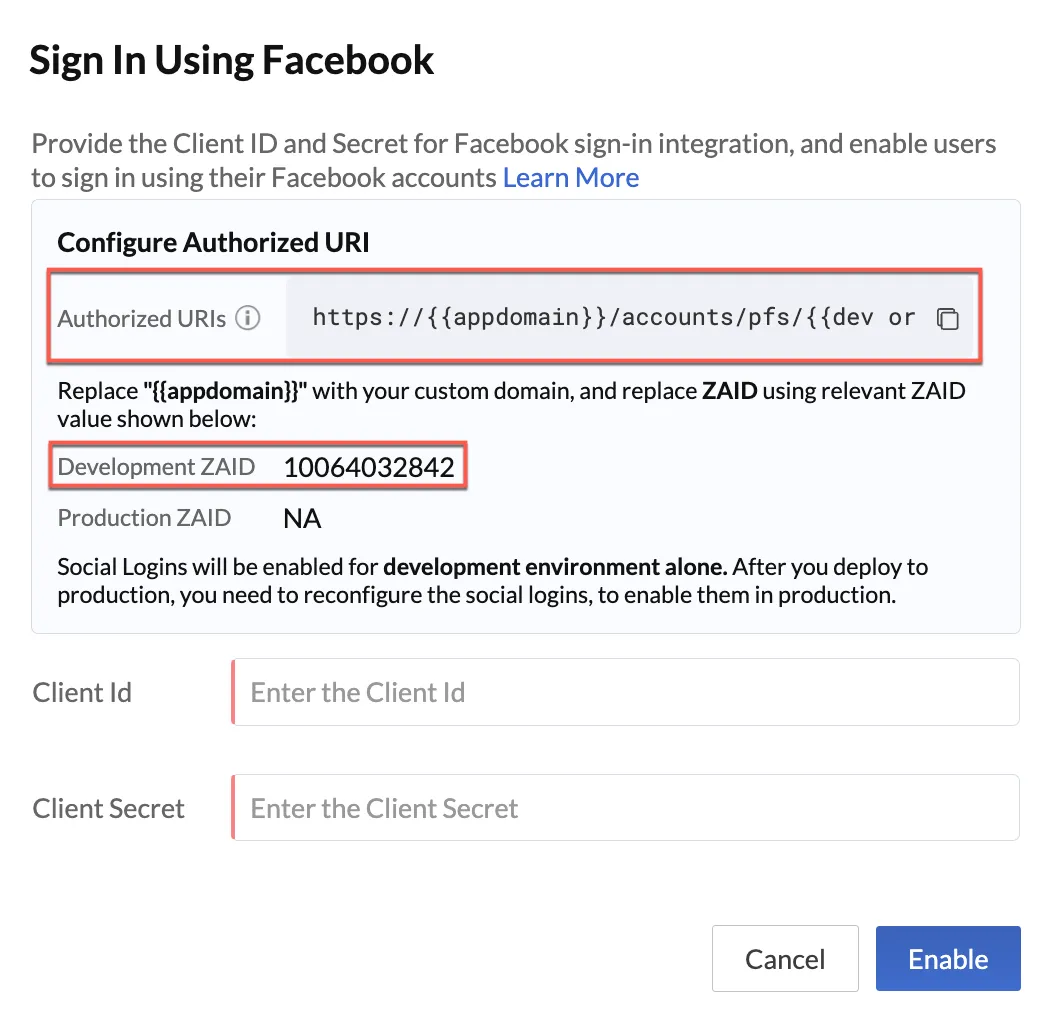Click the Configure Authorized URI heading
This screenshot has height=1024, width=1052.
click(x=213, y=242)
